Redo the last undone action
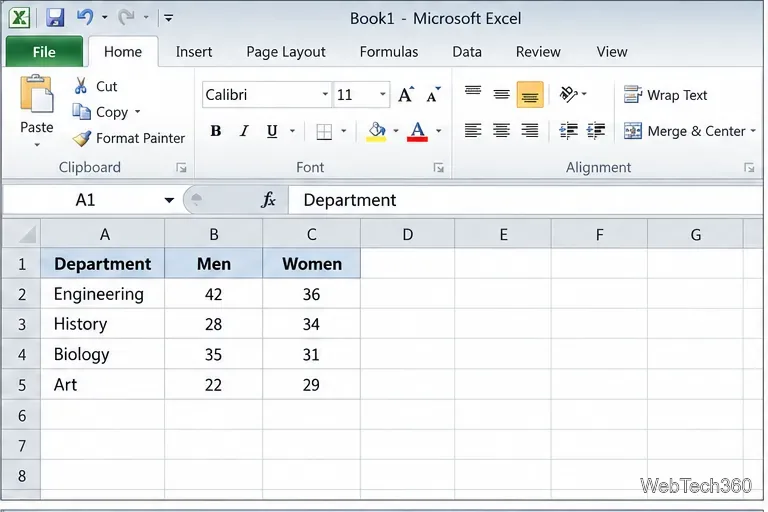The image size is (768, 512). (126, 18)
